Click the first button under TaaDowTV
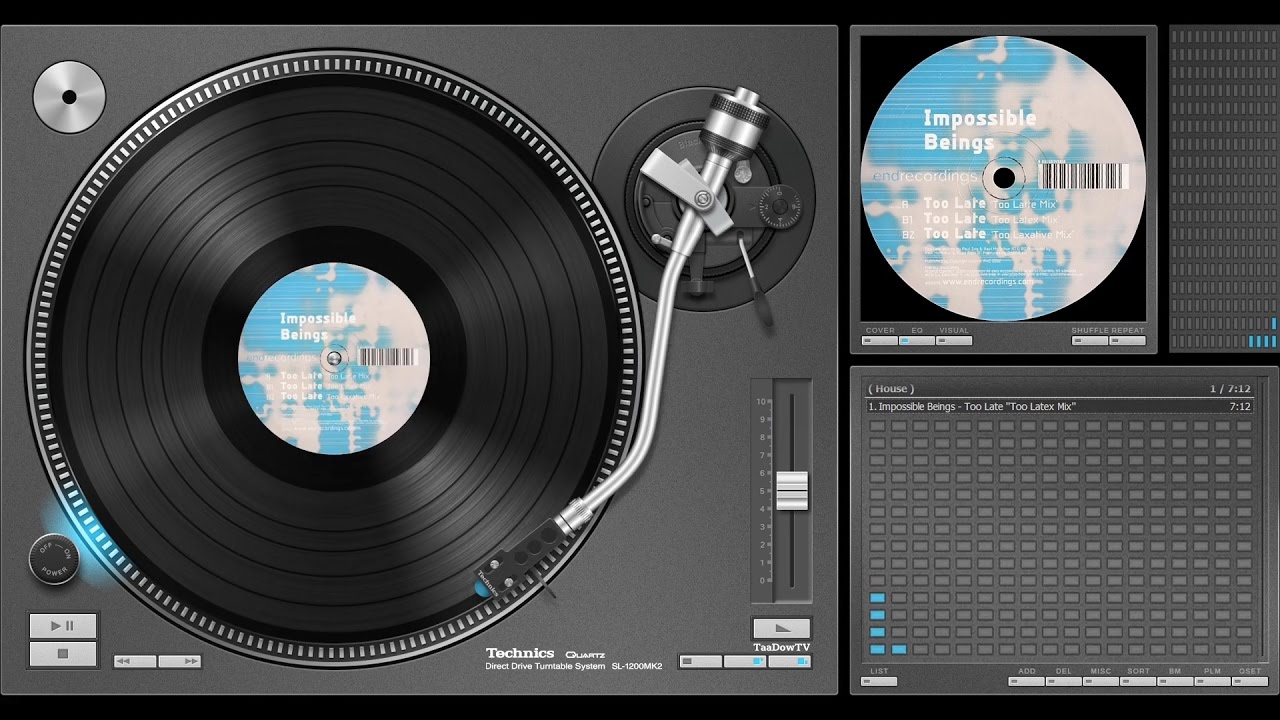Screen dimensions: 1280x720 coord(700,661)
